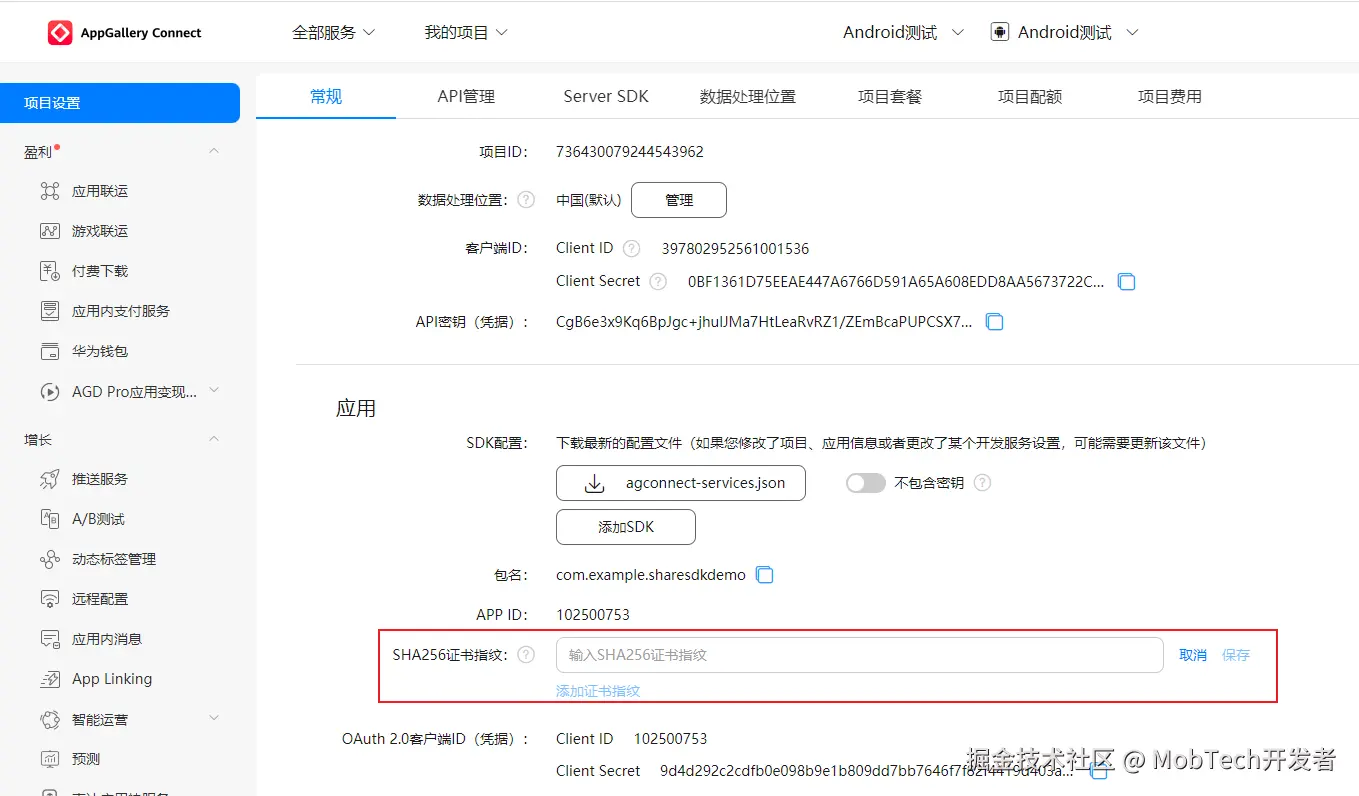Select the 智能运营 sidebar icon
The image size is (1359, 796).
click(x=50, y=719)
